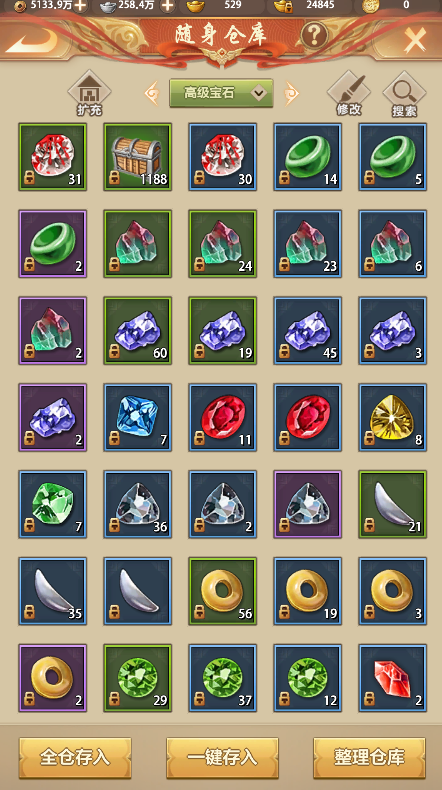Click the 整理仓库 button
This screenshot has height=790, width=442.
[369, 758]
